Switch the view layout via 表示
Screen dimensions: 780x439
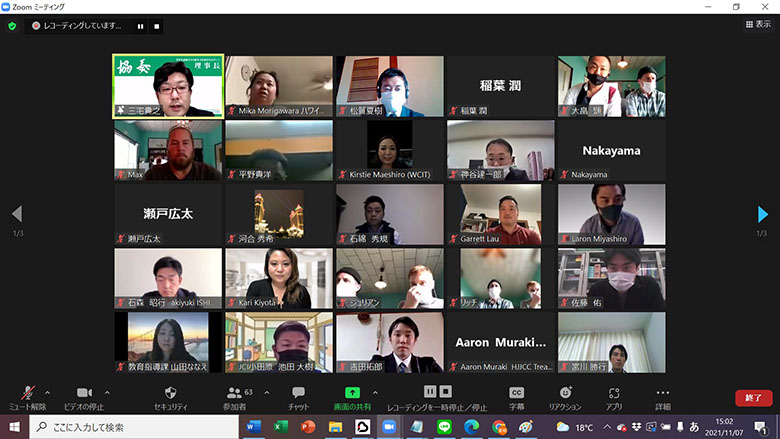click(x=756, y=24)
